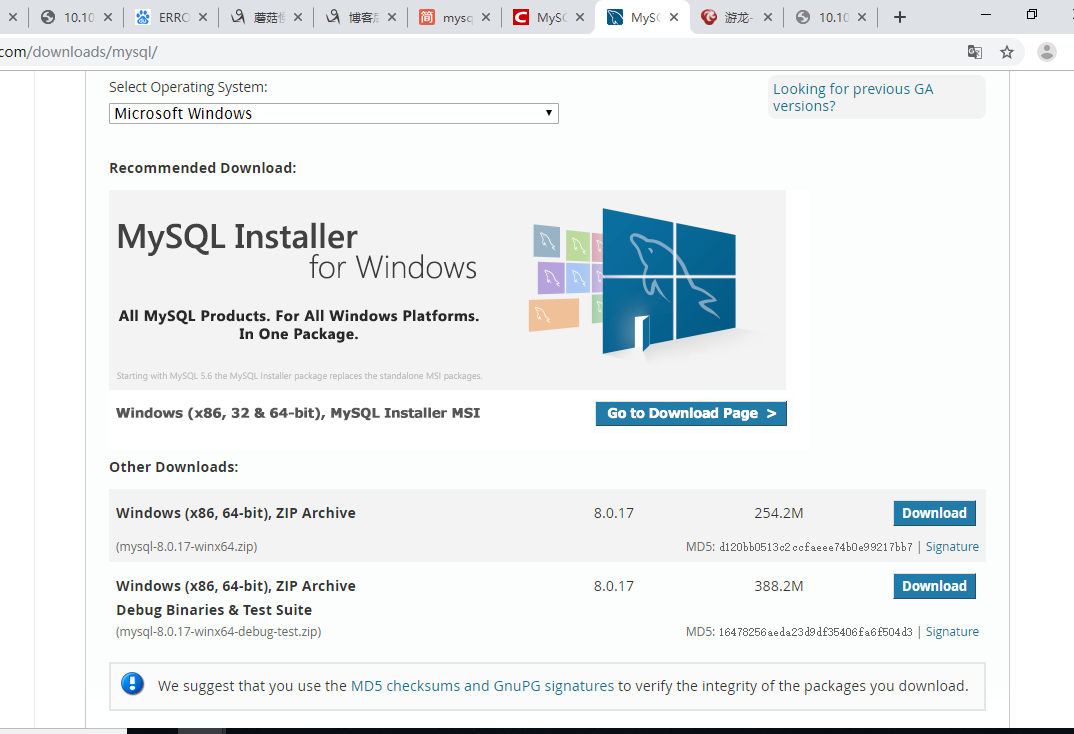Click the Recommended Download heading

(203, 168)
